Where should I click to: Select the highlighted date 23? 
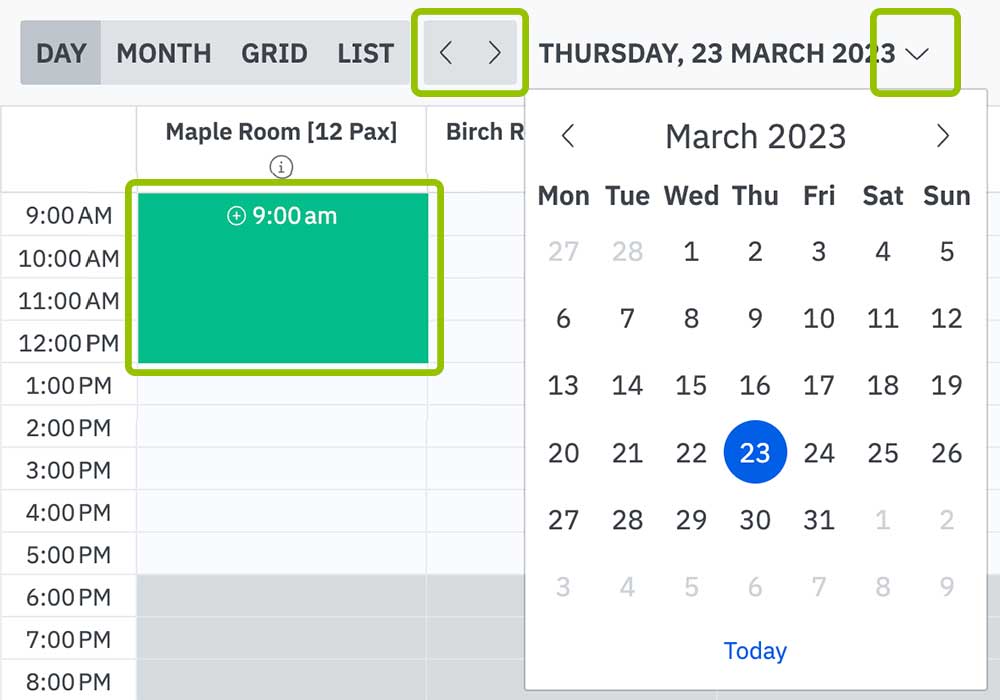tap(755, 453)
